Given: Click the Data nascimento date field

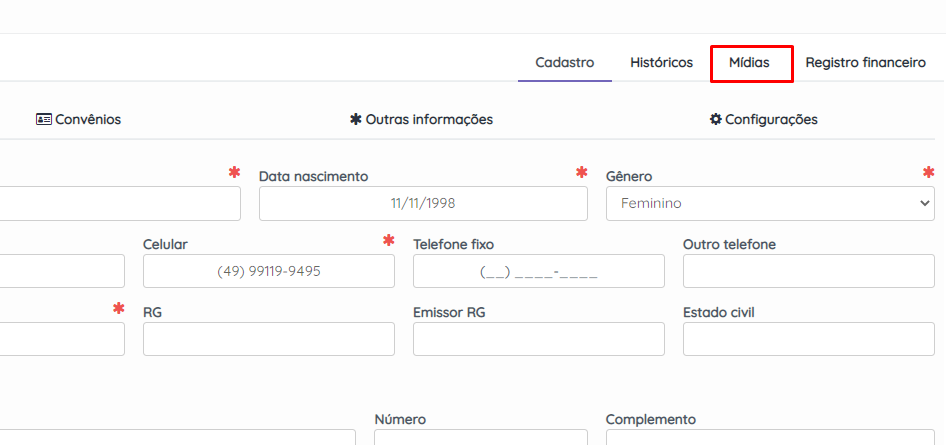Looking at the screenshot, I should coord(423,203).
